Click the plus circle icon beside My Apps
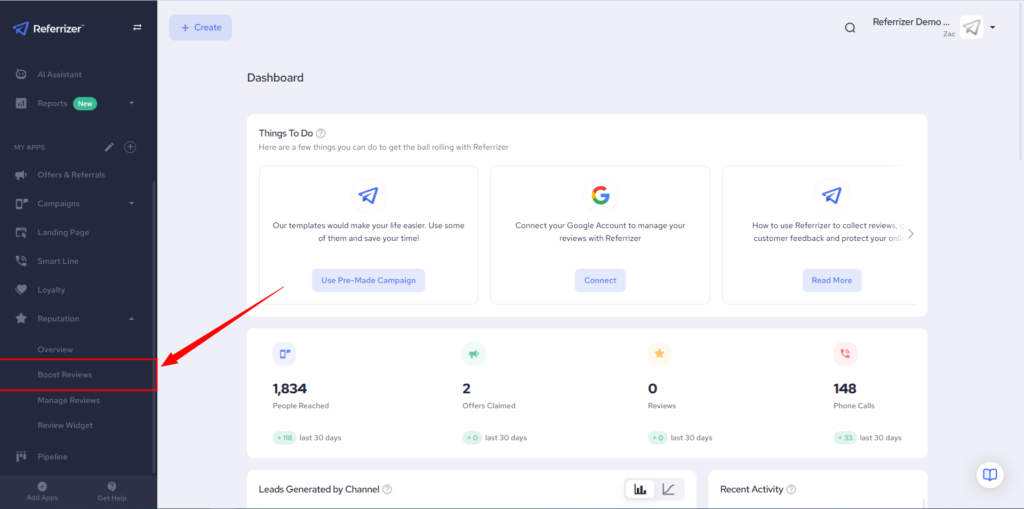This screenshot has width=1024, height=509. (x=130, y=147)
